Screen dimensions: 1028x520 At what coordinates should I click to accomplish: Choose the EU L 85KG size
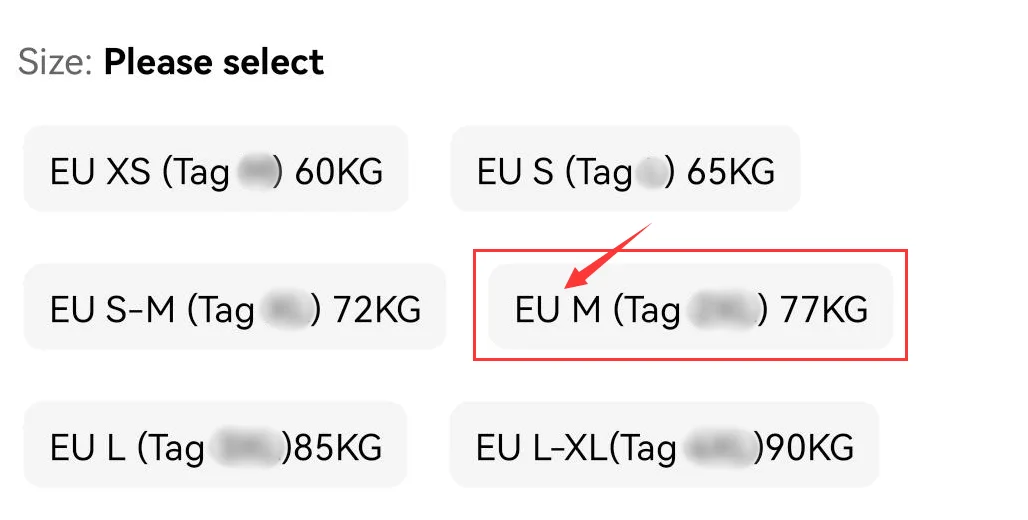coord(215,446)
